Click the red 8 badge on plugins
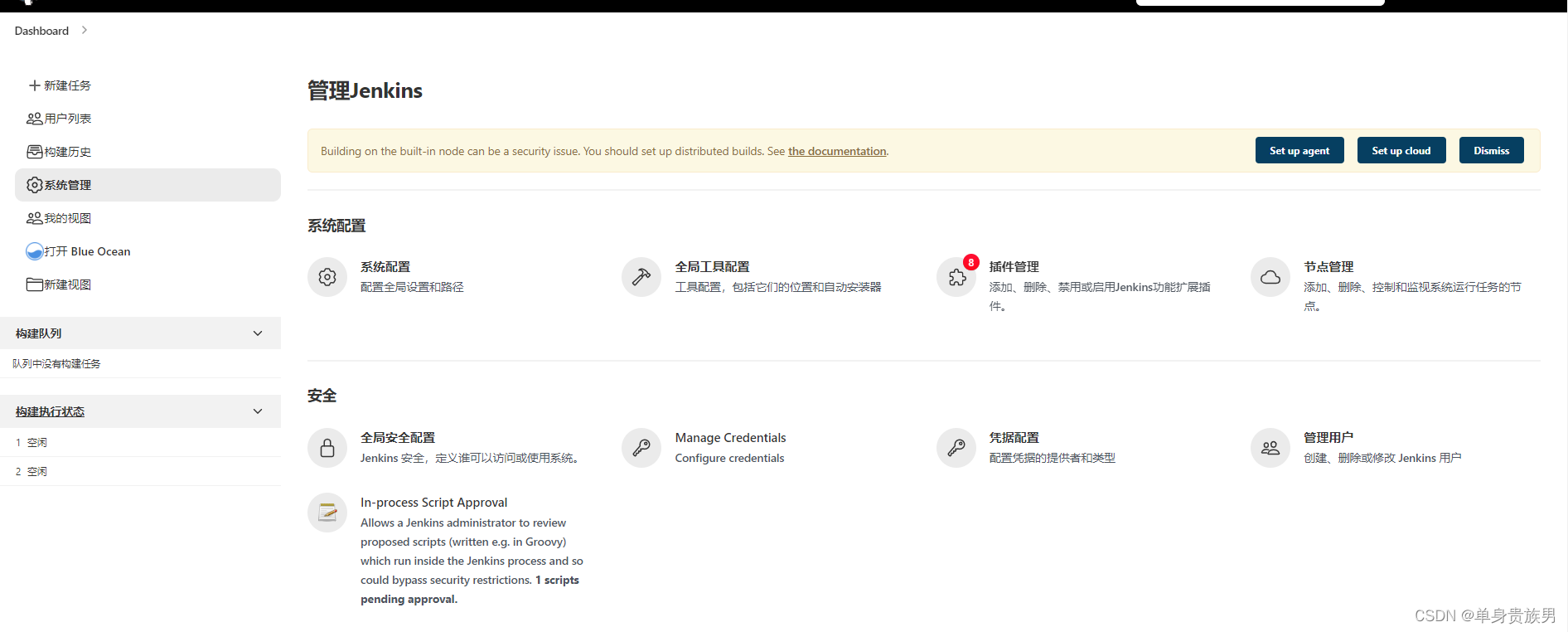Image resolution: width=1568 pixels, height=632 pixels. (970, 262)
